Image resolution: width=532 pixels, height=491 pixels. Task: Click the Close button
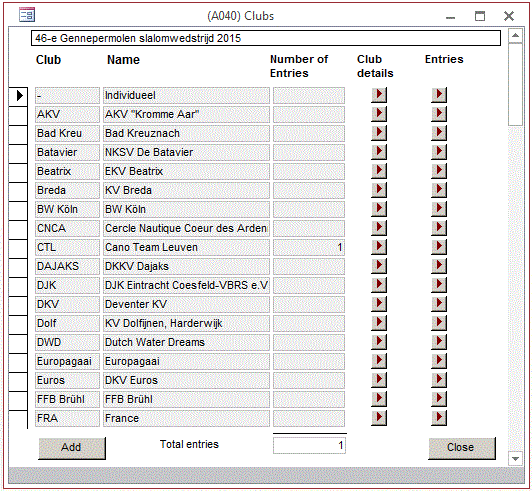point(461,448)
